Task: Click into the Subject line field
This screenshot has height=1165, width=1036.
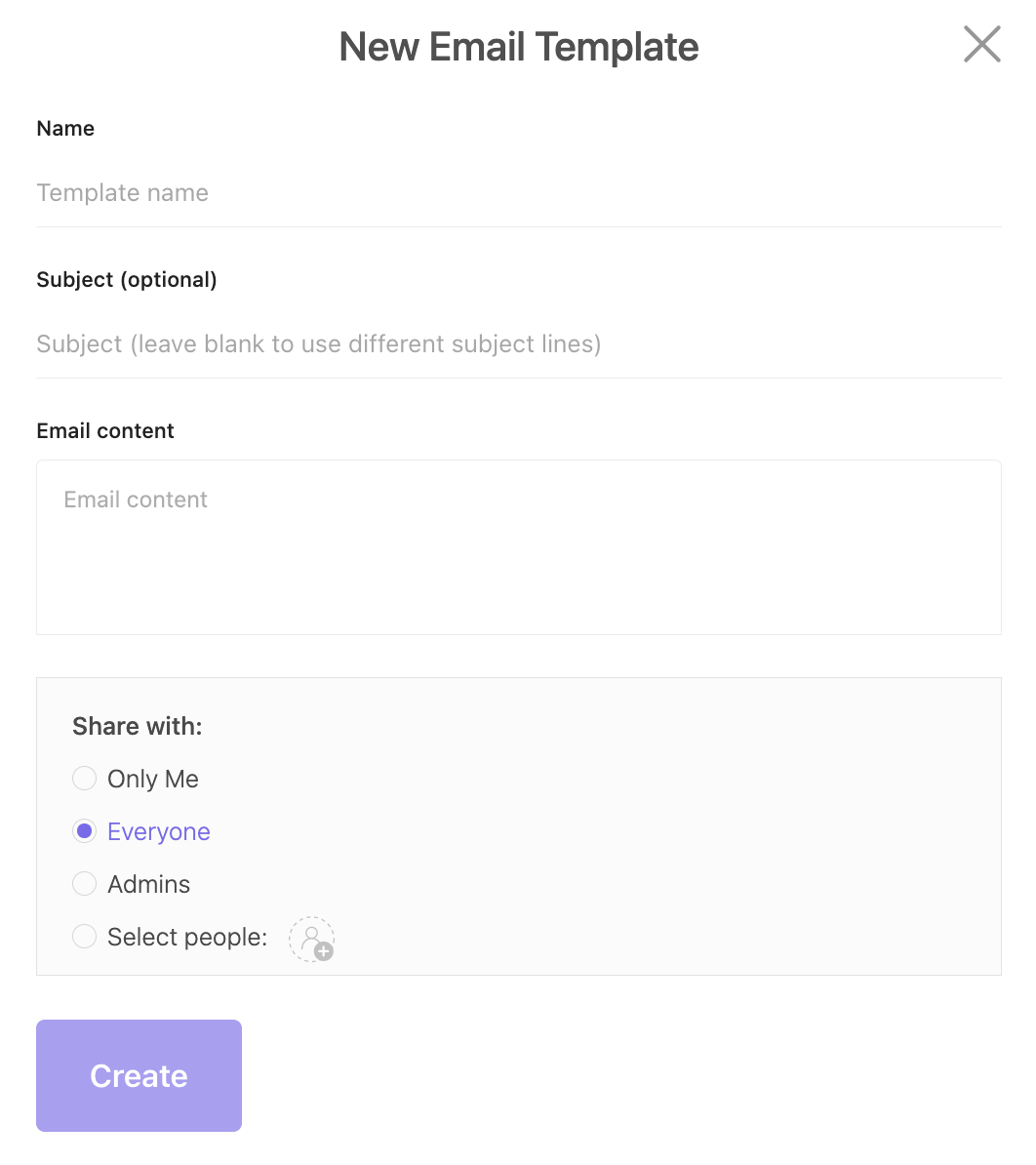Action: [x=518, y=344]
